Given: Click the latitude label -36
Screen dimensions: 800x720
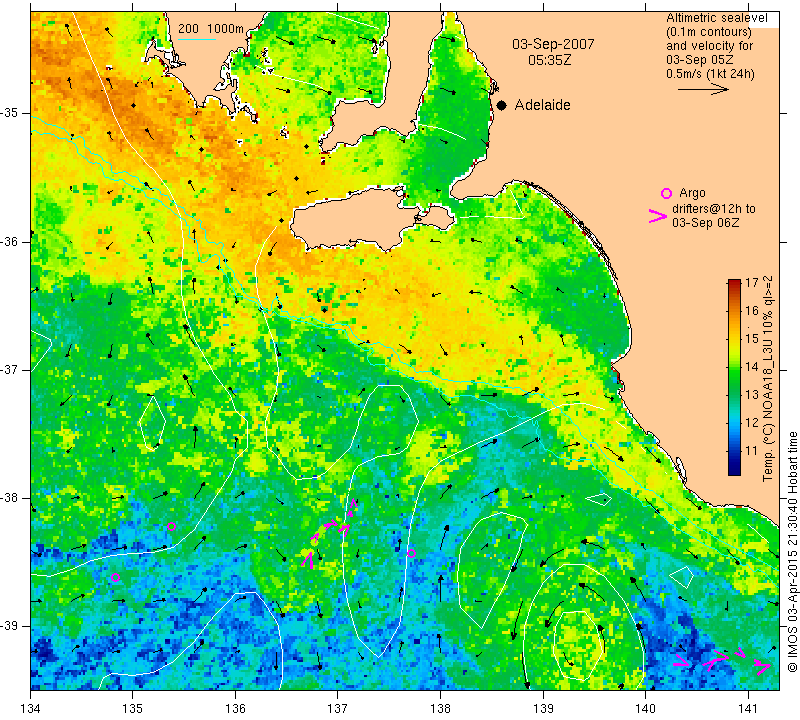Looking at the screenshot, I should [11, 241].
